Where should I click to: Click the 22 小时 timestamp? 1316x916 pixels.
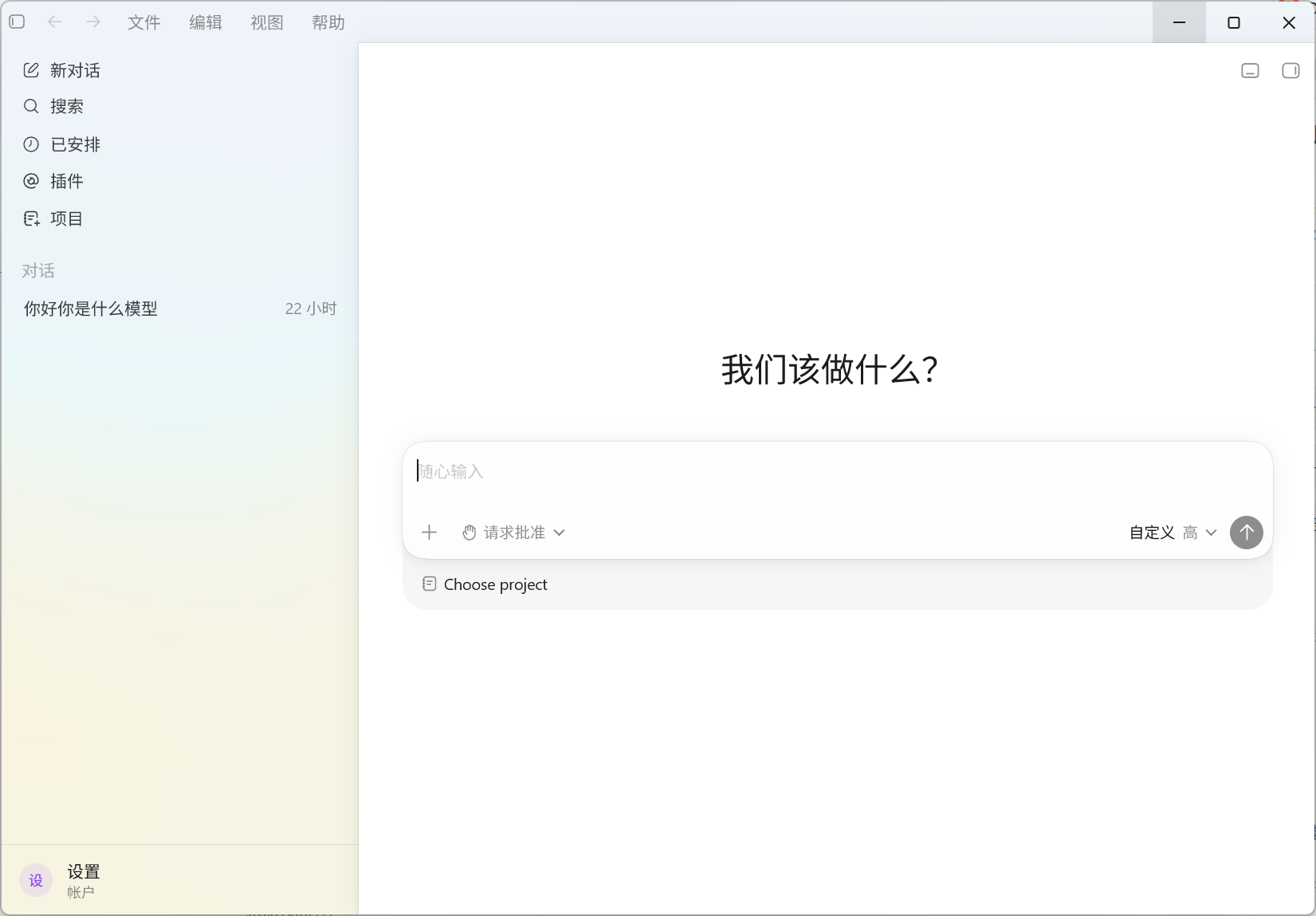coord(311,309)
